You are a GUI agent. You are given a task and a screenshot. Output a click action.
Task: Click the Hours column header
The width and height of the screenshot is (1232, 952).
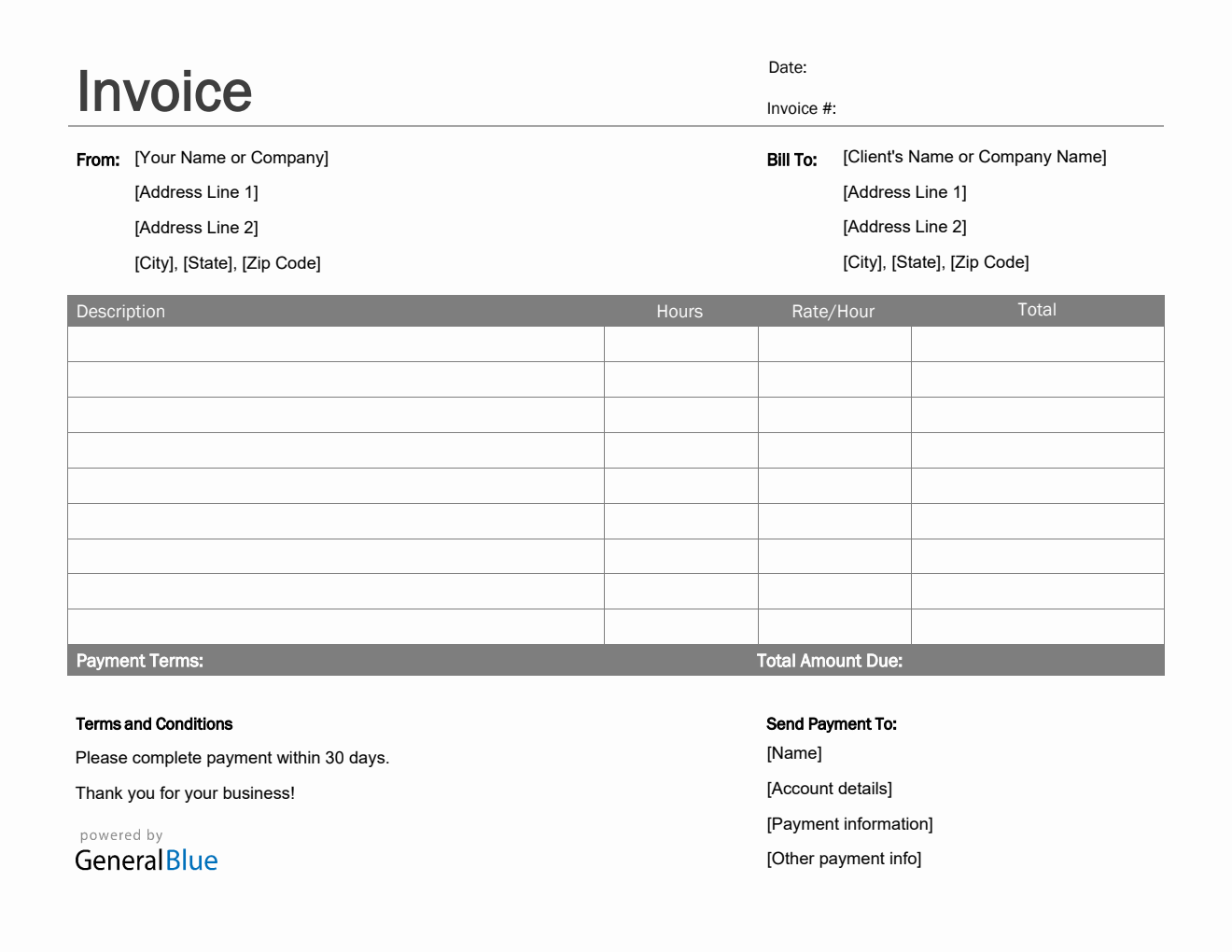pyautogui.click(x=679, y=311)
